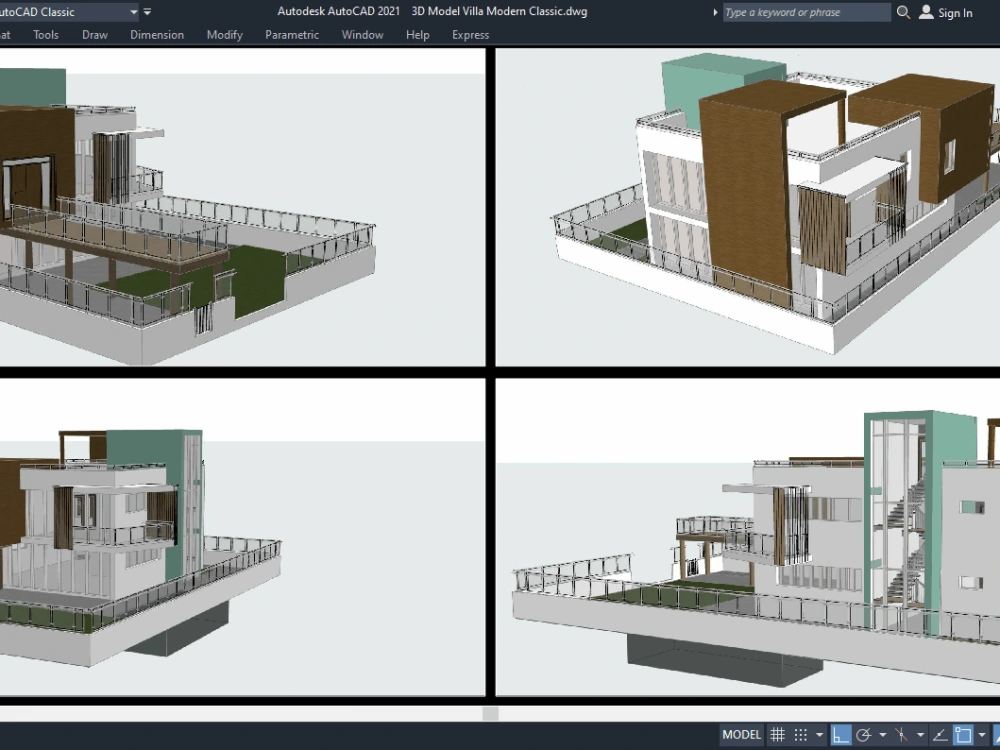
Task: Click the search magnifier icon in title bar
Action: (x=903, y=12)
